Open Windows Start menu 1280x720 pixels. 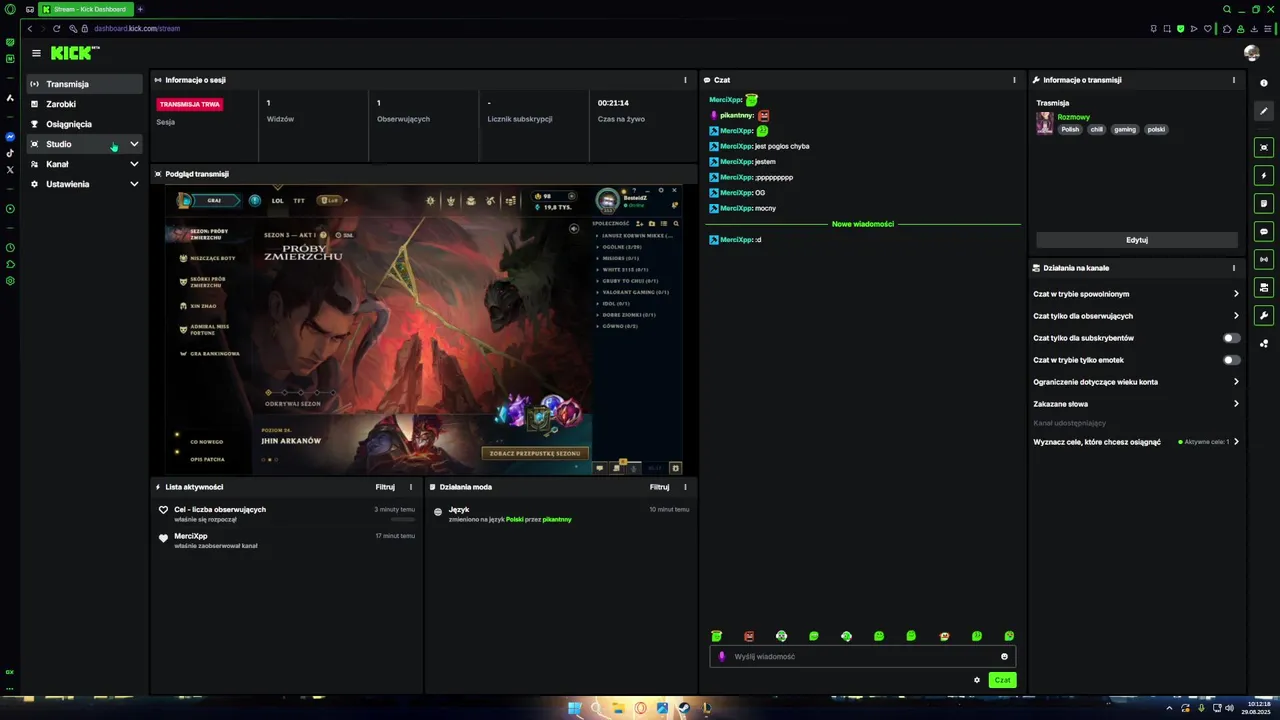pos(574,708)
